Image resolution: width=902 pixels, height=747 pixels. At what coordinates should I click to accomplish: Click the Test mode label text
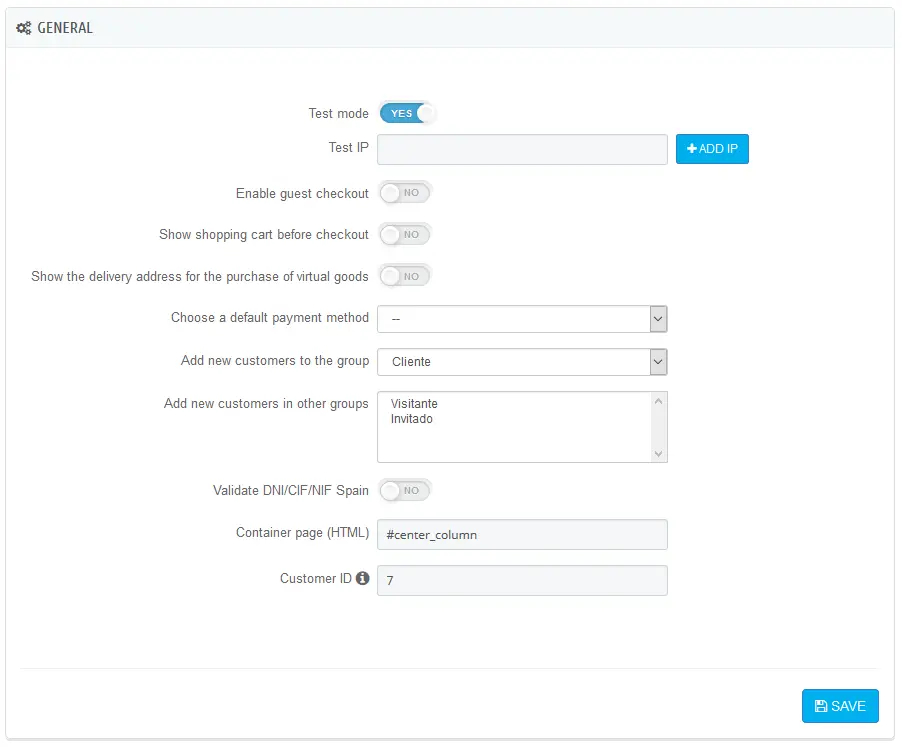[x=338, y=114]
